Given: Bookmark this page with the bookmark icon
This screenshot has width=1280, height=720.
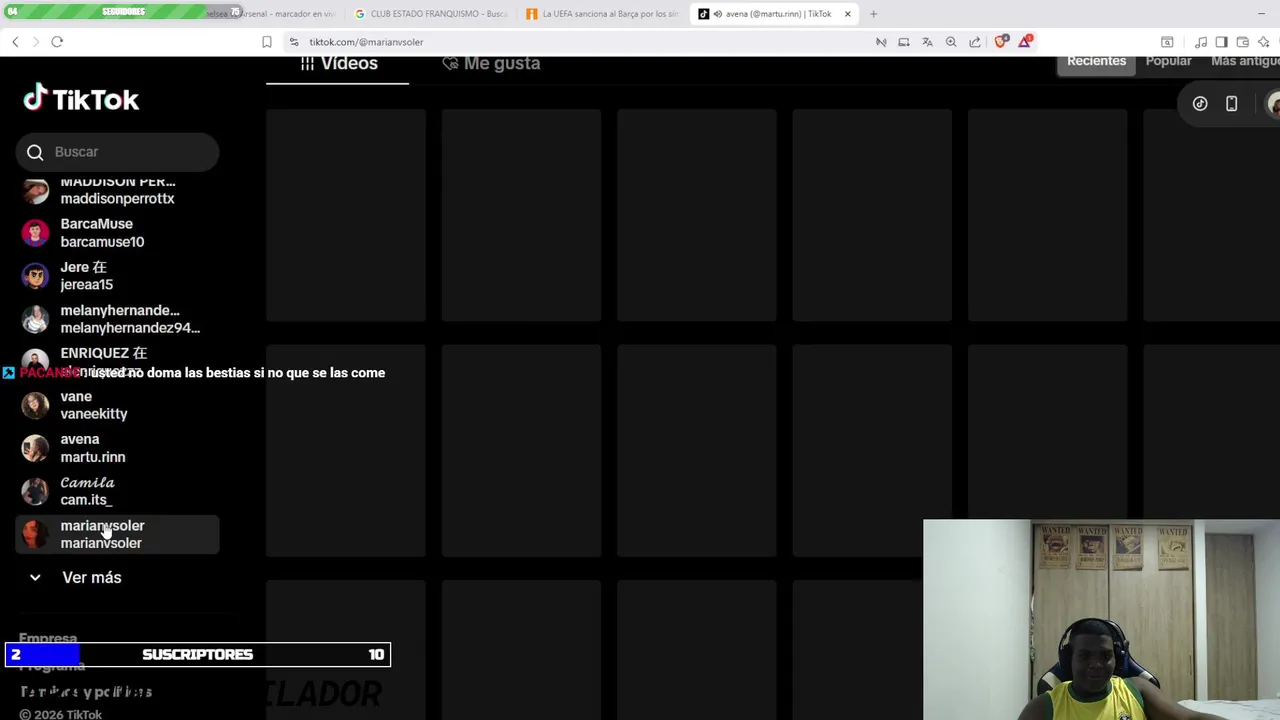Looking at the screenshot, I should coord(267,42).
